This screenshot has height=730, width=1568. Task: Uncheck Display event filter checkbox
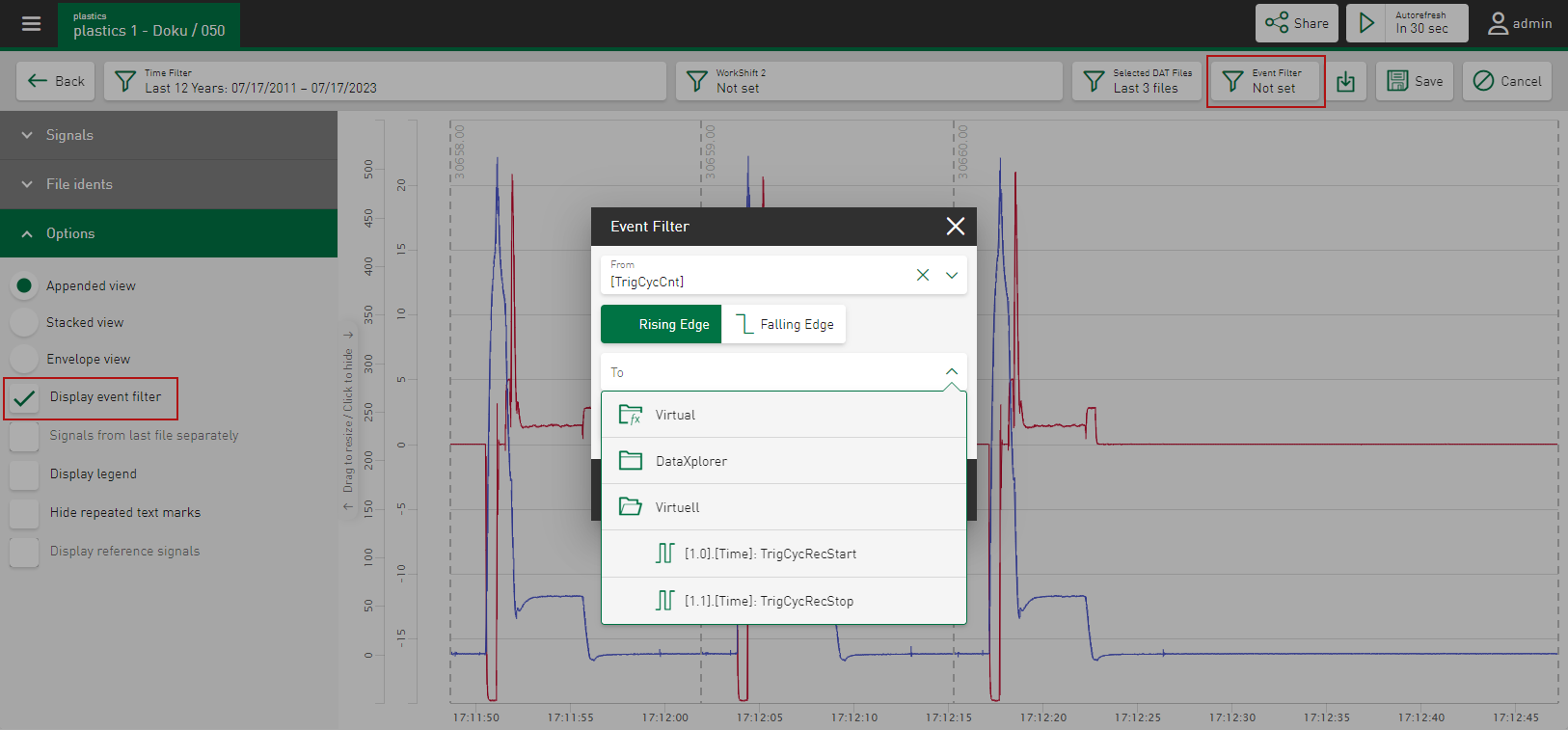coord(25,397)
